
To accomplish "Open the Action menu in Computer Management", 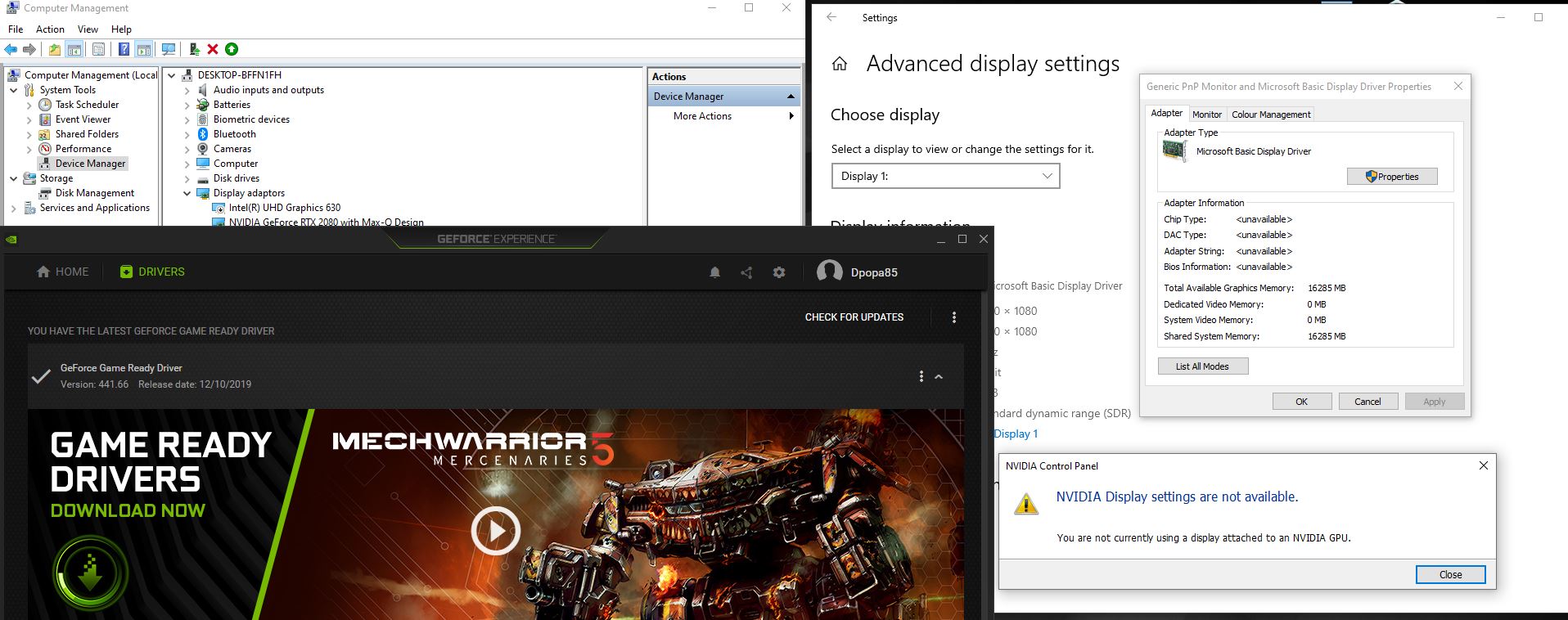I will 50,29.
